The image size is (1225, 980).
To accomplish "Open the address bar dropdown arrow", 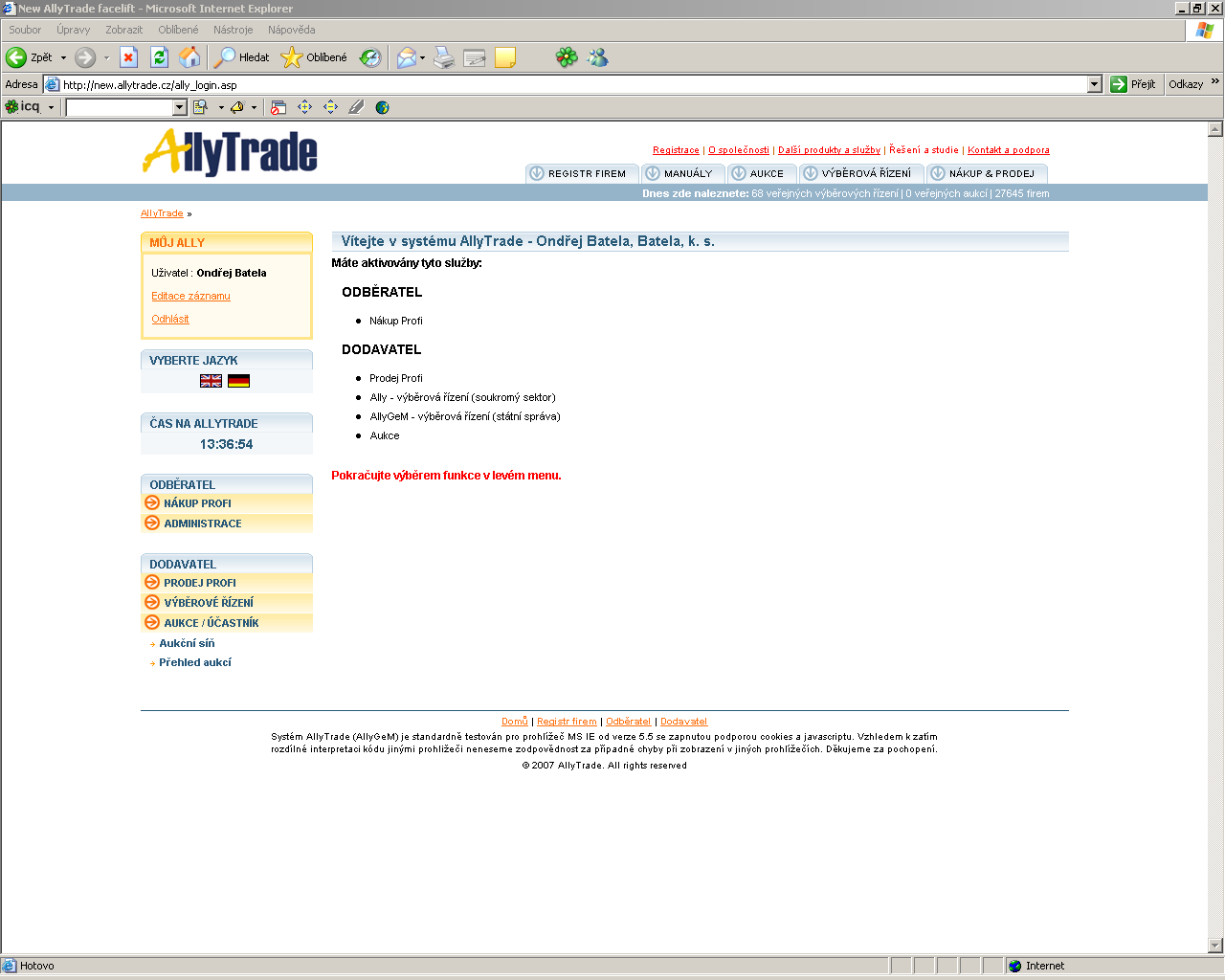I will coord(1095,84).
